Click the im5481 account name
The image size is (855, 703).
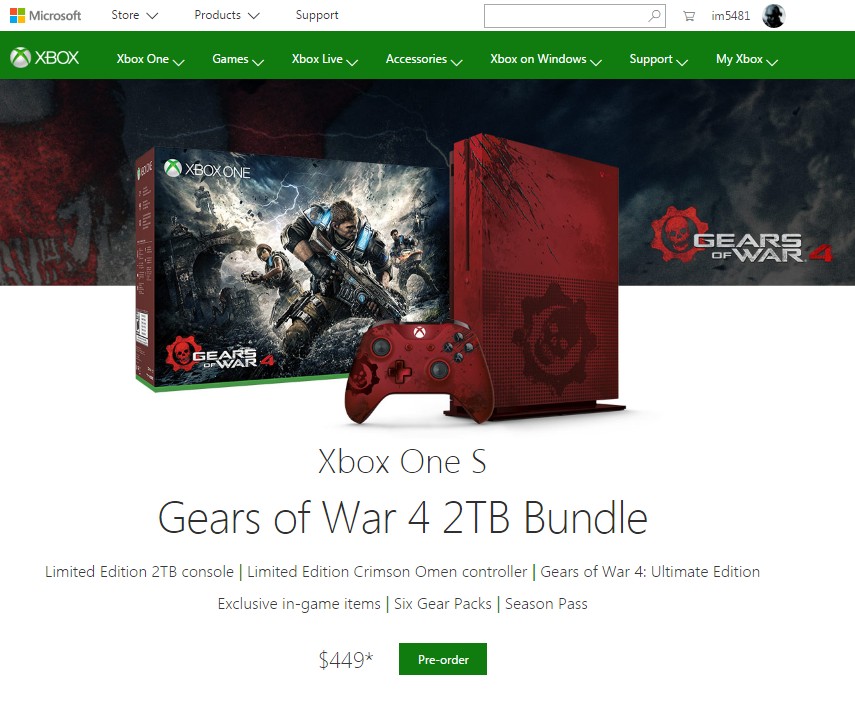click(731, 16)
